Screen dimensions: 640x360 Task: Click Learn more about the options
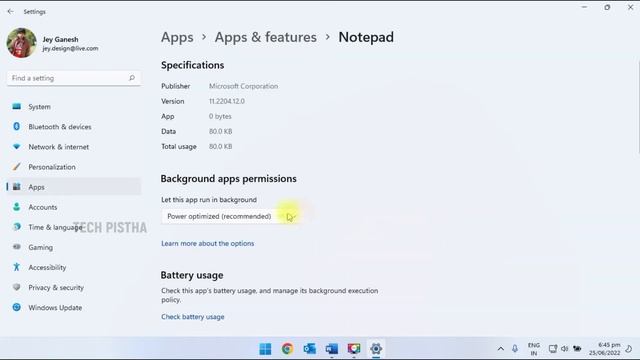[x=207, y=243]
